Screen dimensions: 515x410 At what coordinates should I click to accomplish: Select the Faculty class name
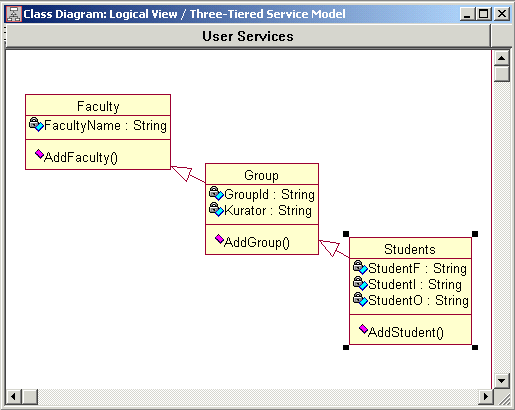coord(98,106)
